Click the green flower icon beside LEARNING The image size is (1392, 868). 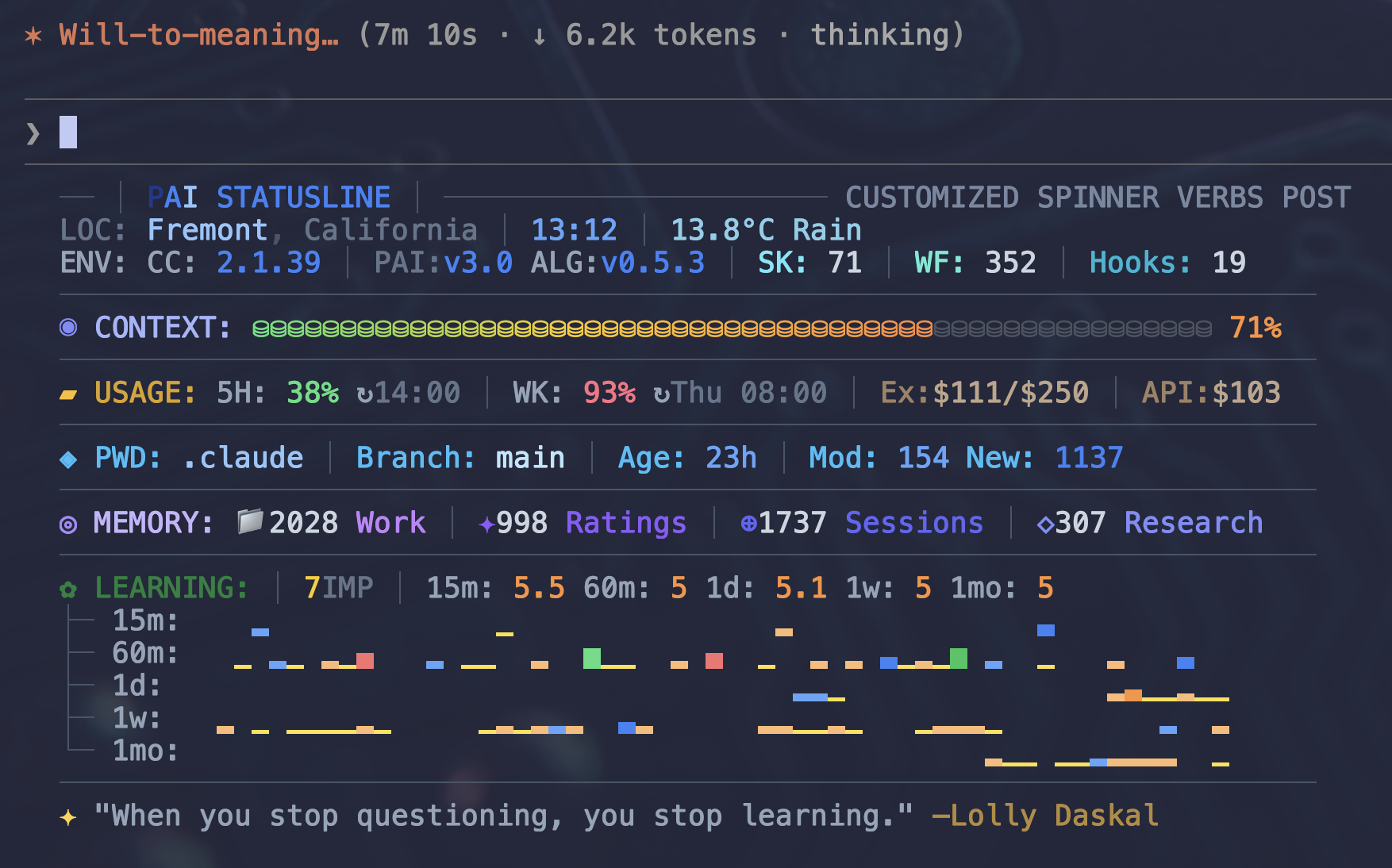tap(69, 590)
